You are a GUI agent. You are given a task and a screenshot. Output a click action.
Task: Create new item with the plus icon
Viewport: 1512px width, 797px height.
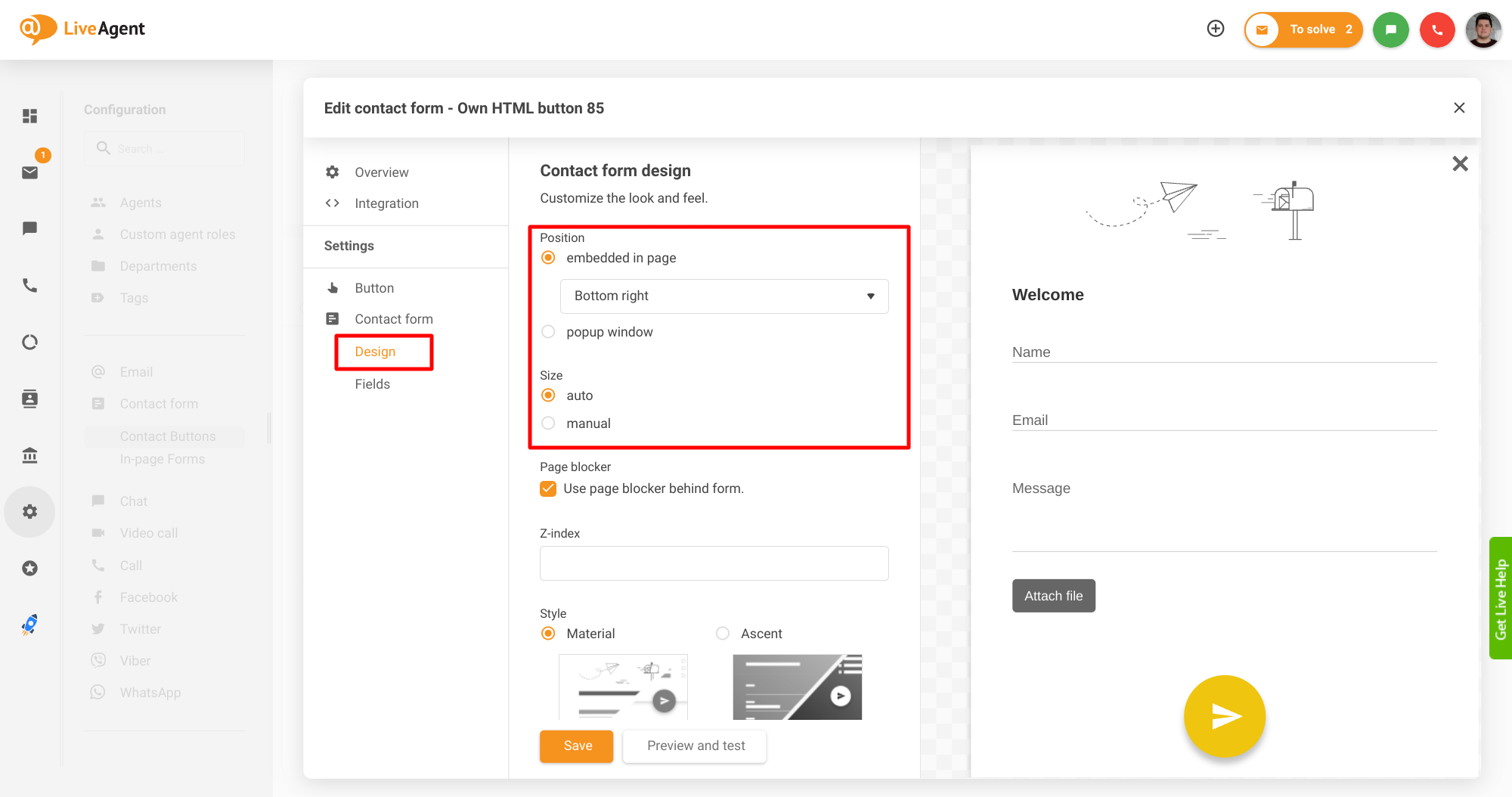tap(1216, 28)
